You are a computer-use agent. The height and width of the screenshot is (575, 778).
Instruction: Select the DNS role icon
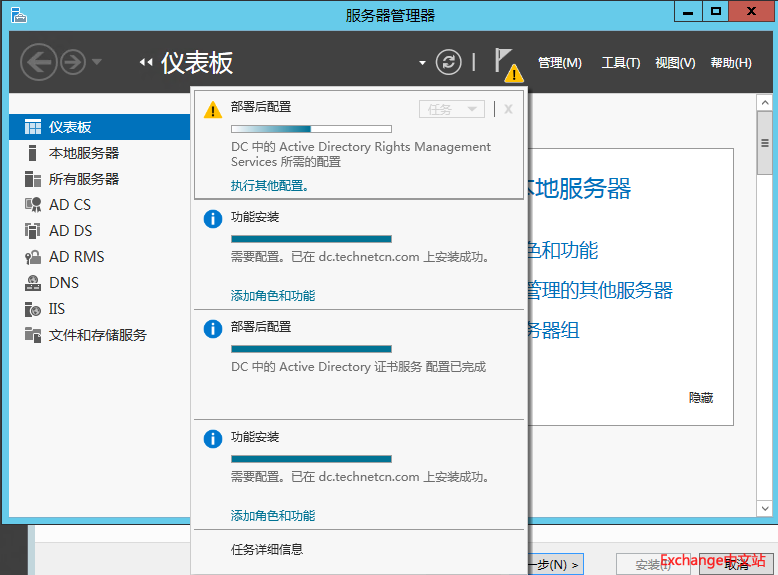(x=32, y=283)
